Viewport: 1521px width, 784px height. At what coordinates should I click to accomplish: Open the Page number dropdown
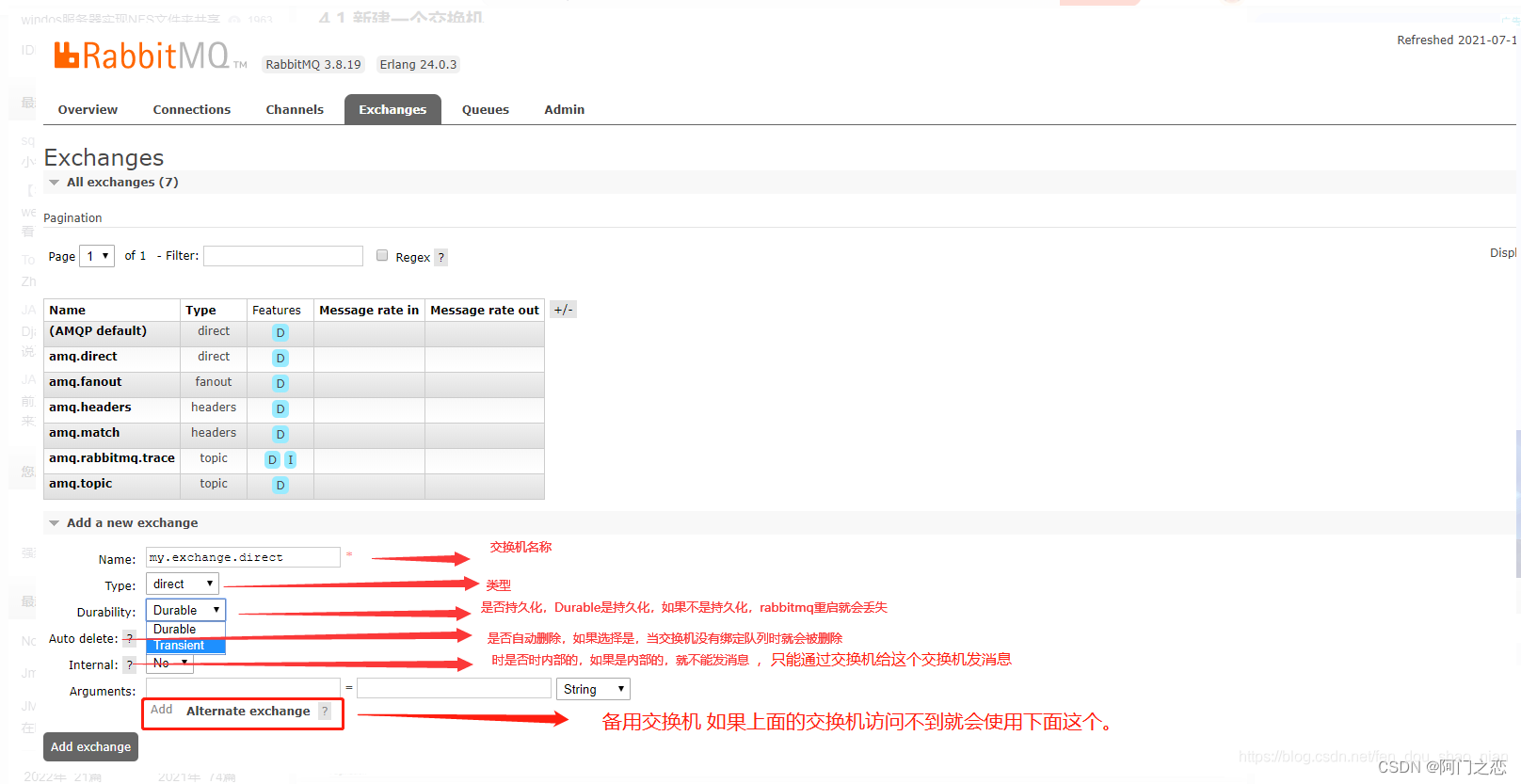97,256
